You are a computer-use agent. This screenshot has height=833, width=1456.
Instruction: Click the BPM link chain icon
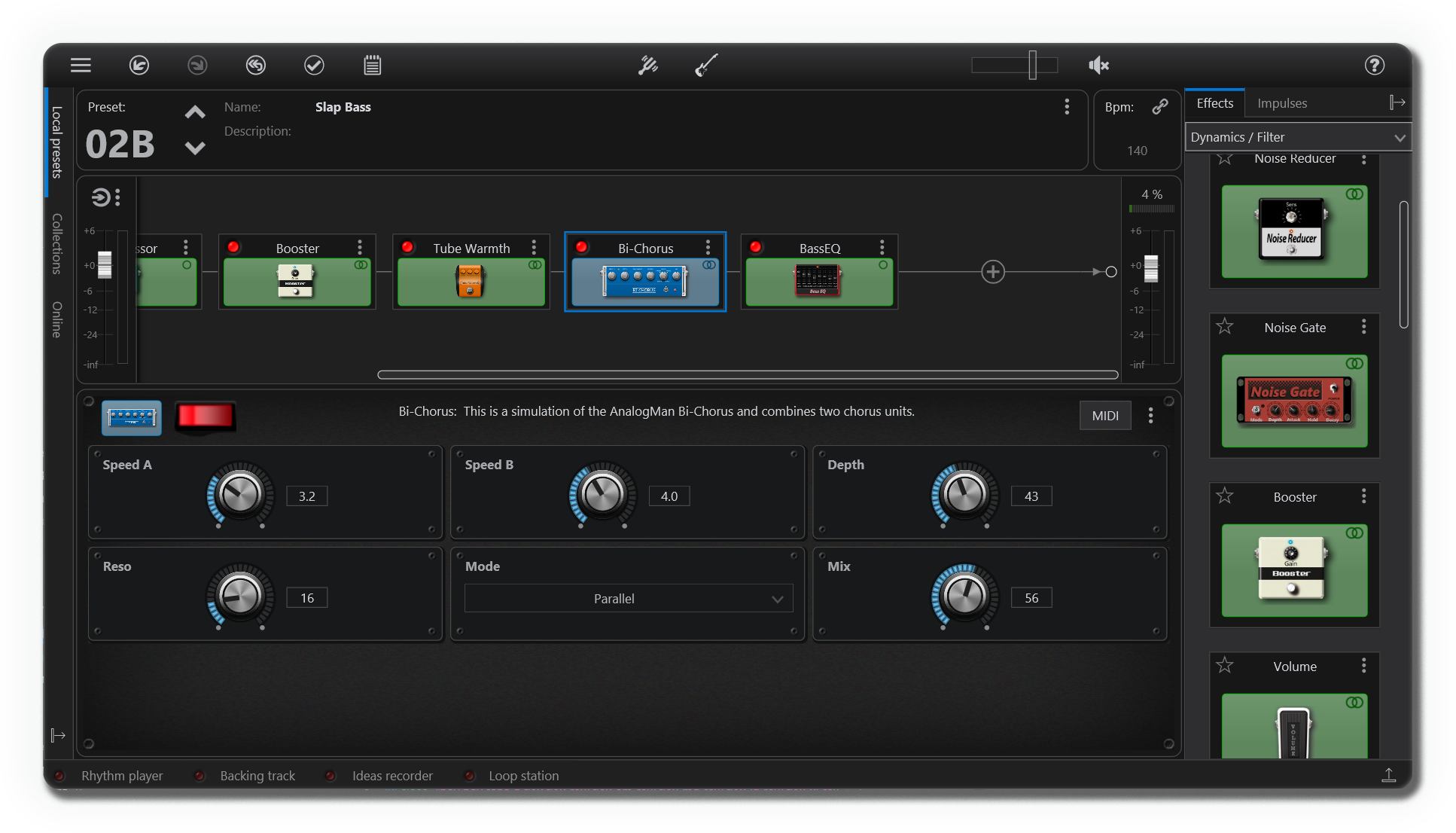(x=1159, y=107)
